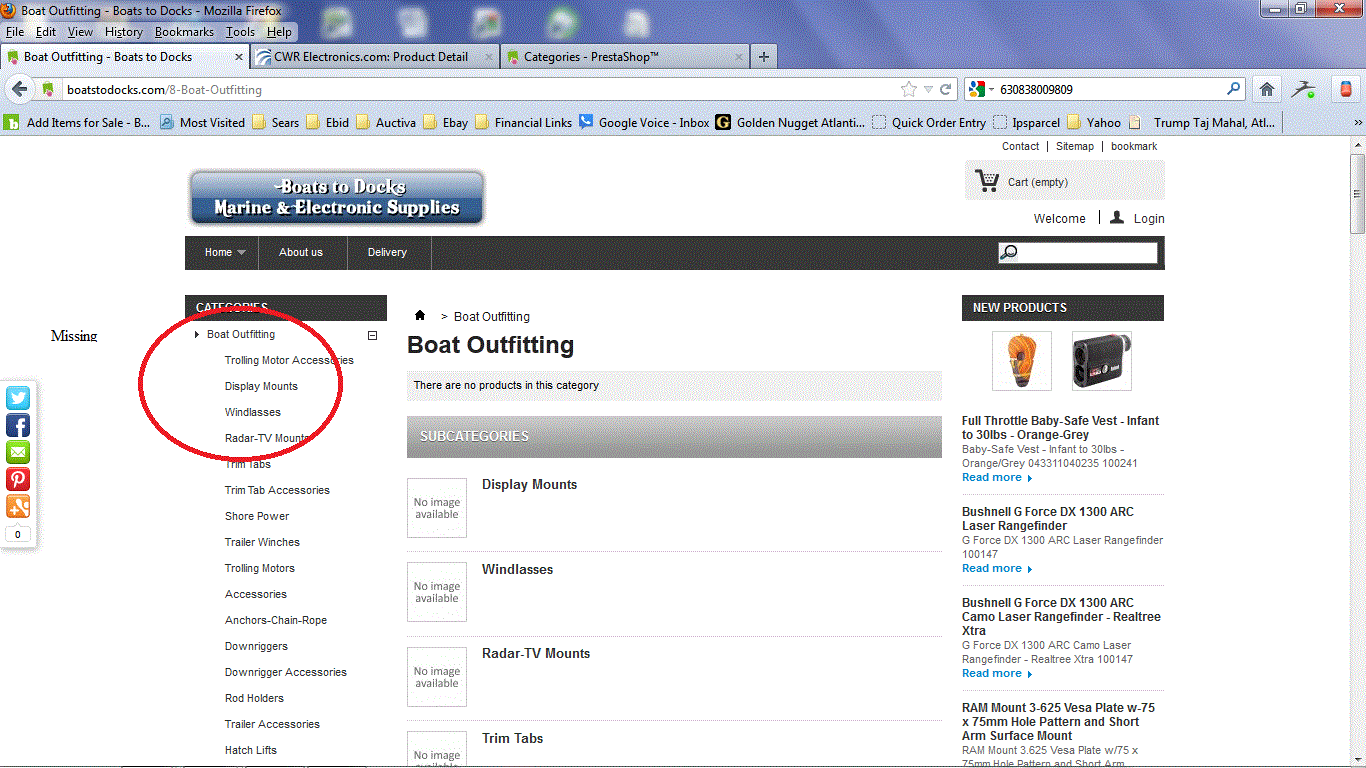Collapse the Boat Outfitting category tree

(372, 336)
